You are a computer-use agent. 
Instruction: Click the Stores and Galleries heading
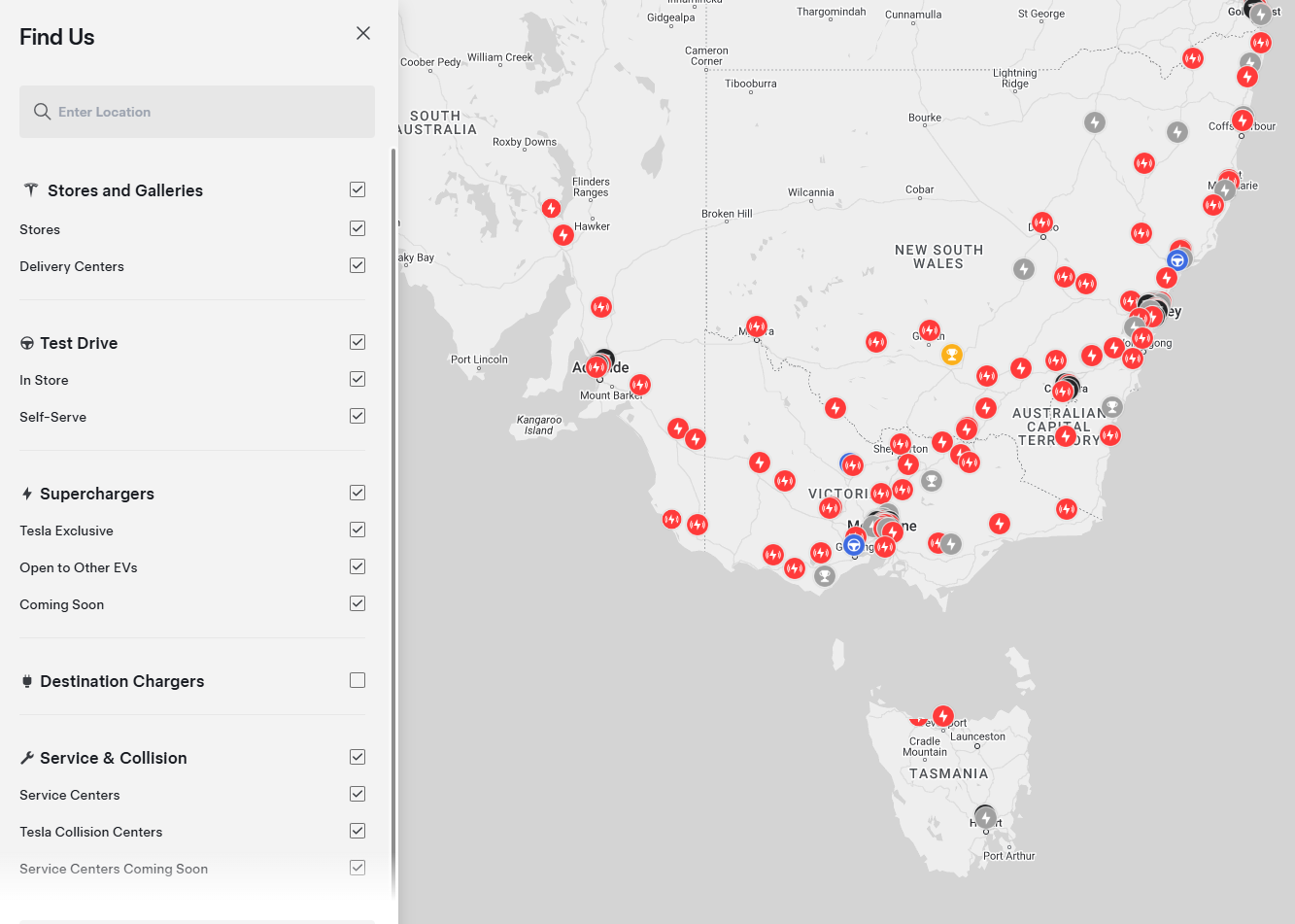tap(125, 190)
